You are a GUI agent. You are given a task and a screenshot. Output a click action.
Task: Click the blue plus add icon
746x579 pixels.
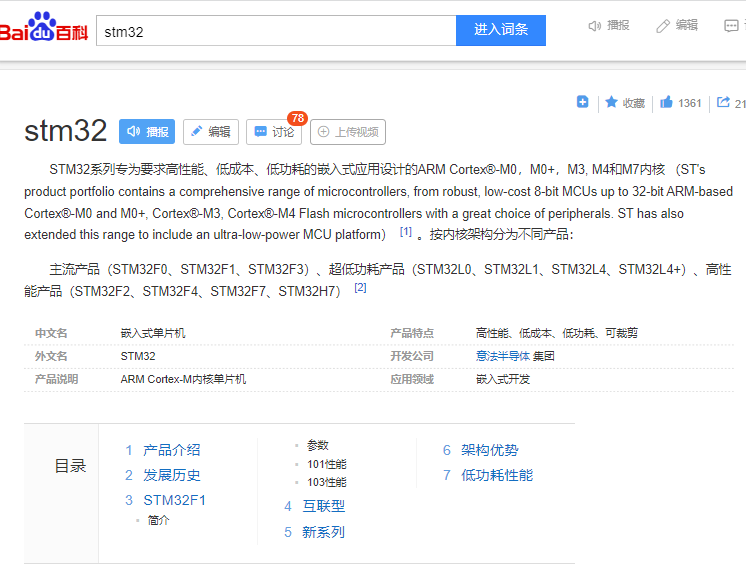[582, 102]
